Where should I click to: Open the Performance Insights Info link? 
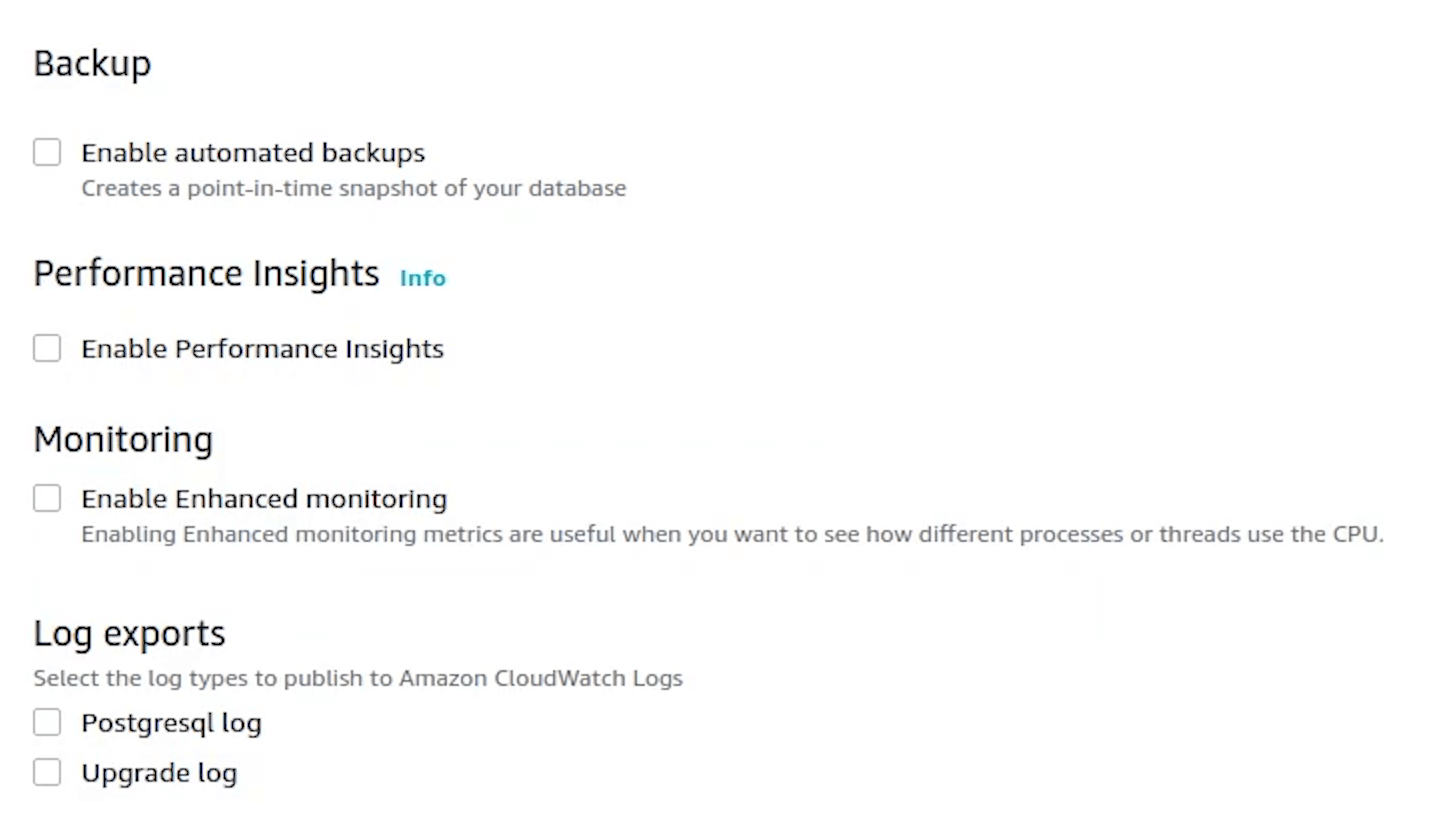pyautogui.click(x=422, y=278)
